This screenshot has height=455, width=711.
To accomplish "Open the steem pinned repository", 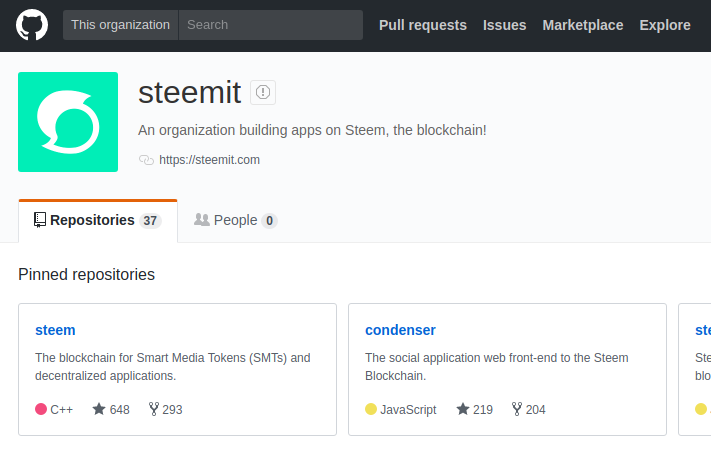I will click(55, 330).
